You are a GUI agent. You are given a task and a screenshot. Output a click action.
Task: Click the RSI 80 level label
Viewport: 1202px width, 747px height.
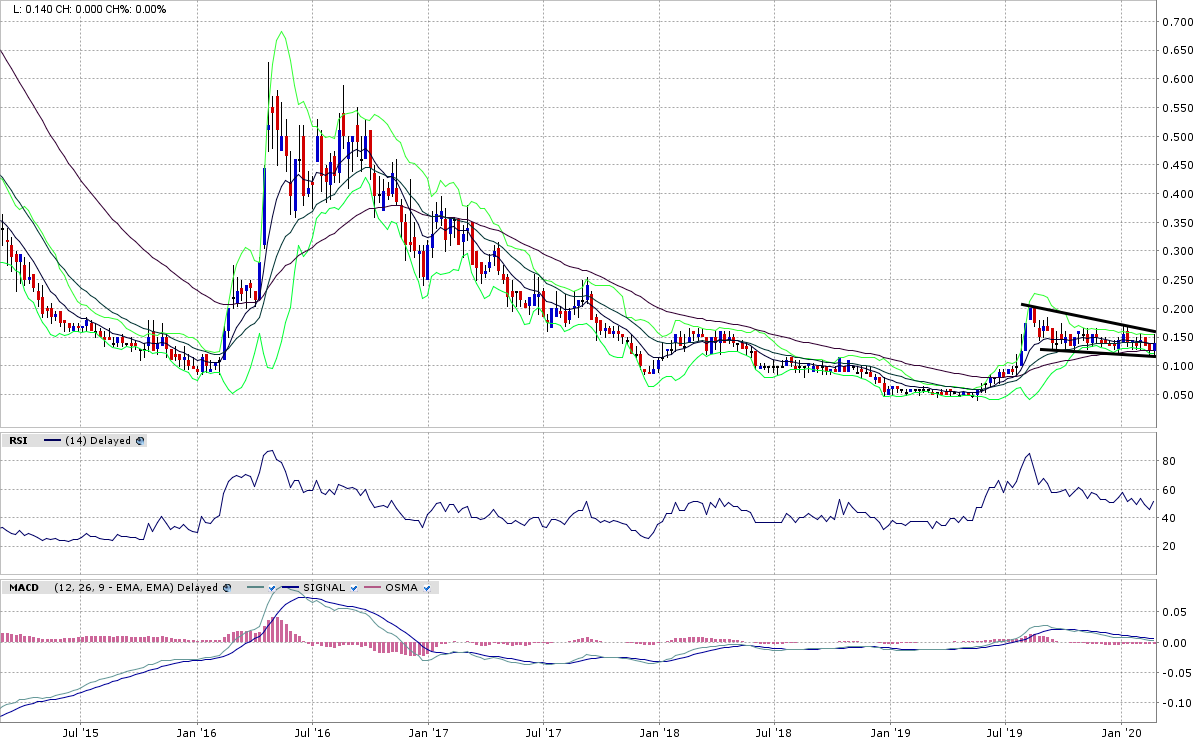[1169, 461]
